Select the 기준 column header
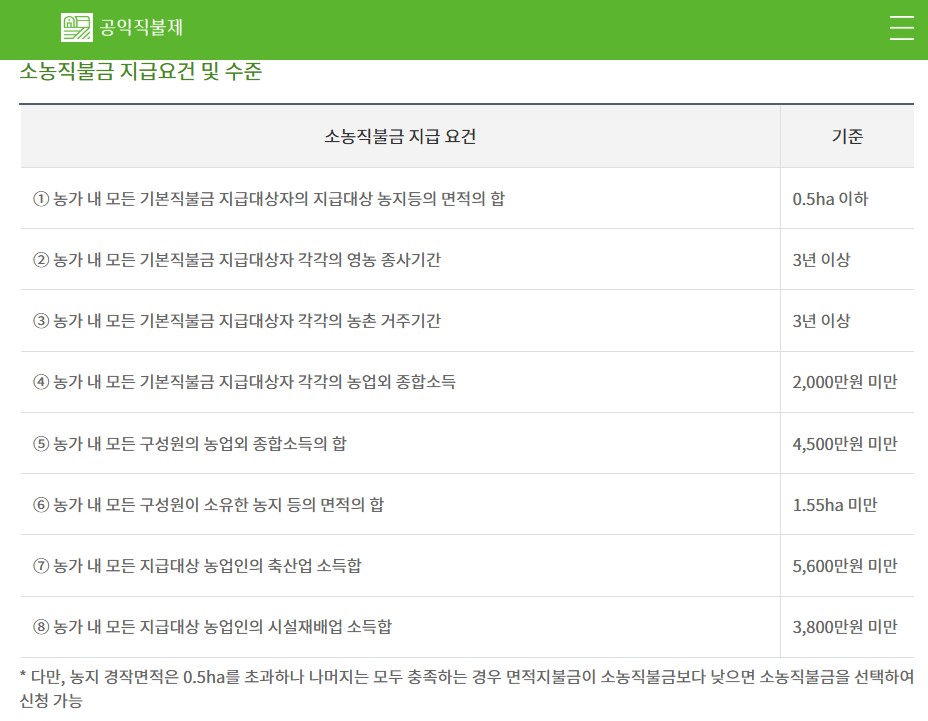This screenshot has width=928, height=721. click(x=847, y=137)
